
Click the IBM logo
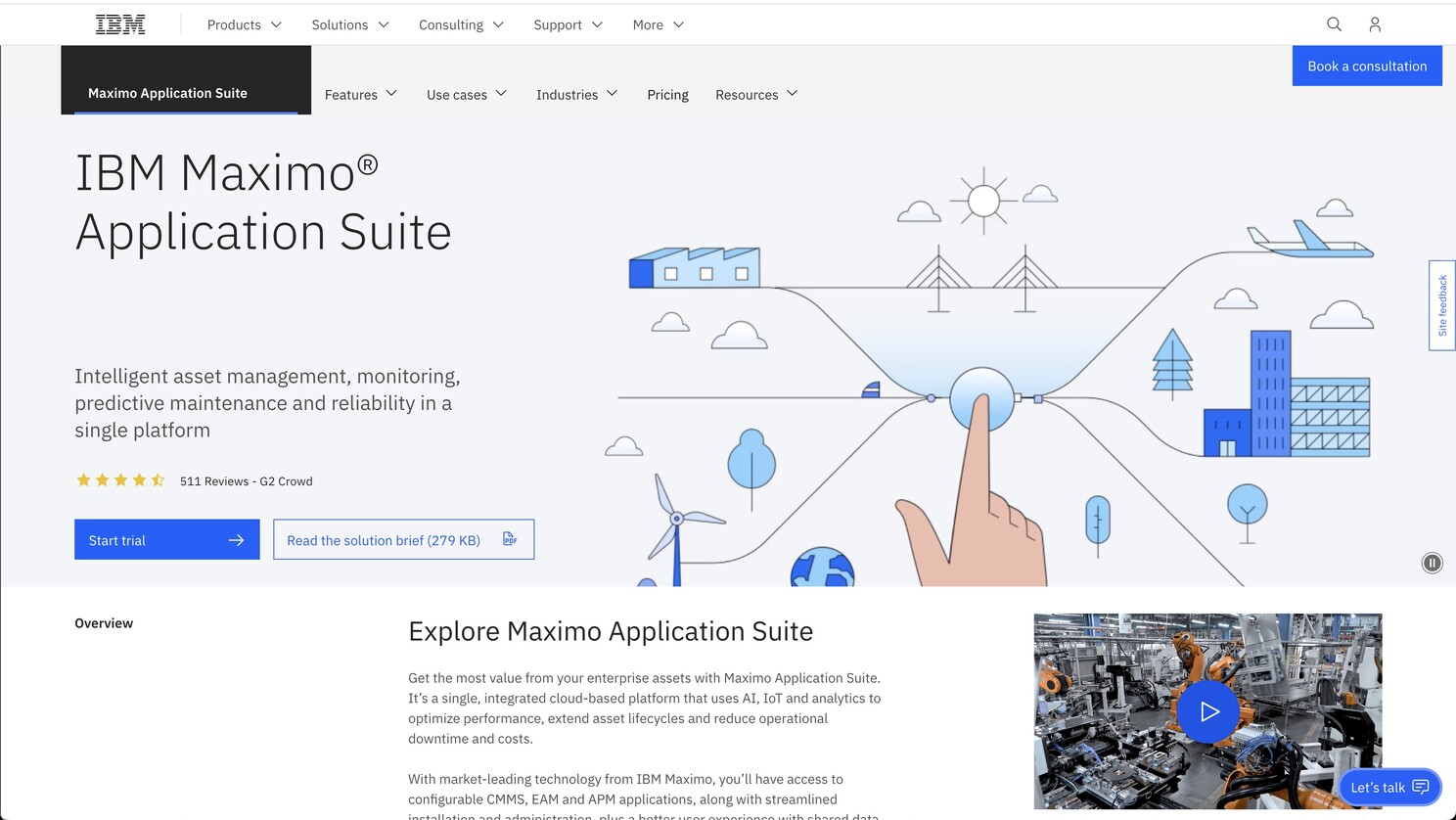point(120,24)
